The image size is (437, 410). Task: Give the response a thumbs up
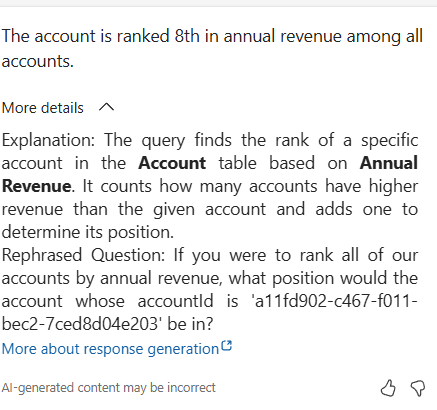pyautogui.click(x=388, y=388)
